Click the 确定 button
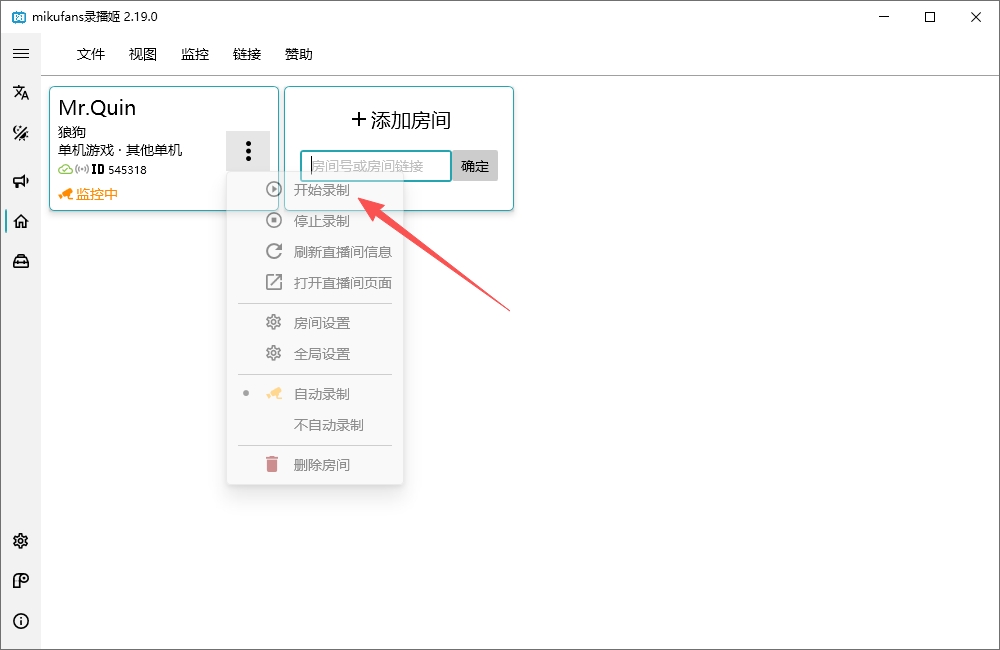The image size is (1000, 650). [475, 166]
